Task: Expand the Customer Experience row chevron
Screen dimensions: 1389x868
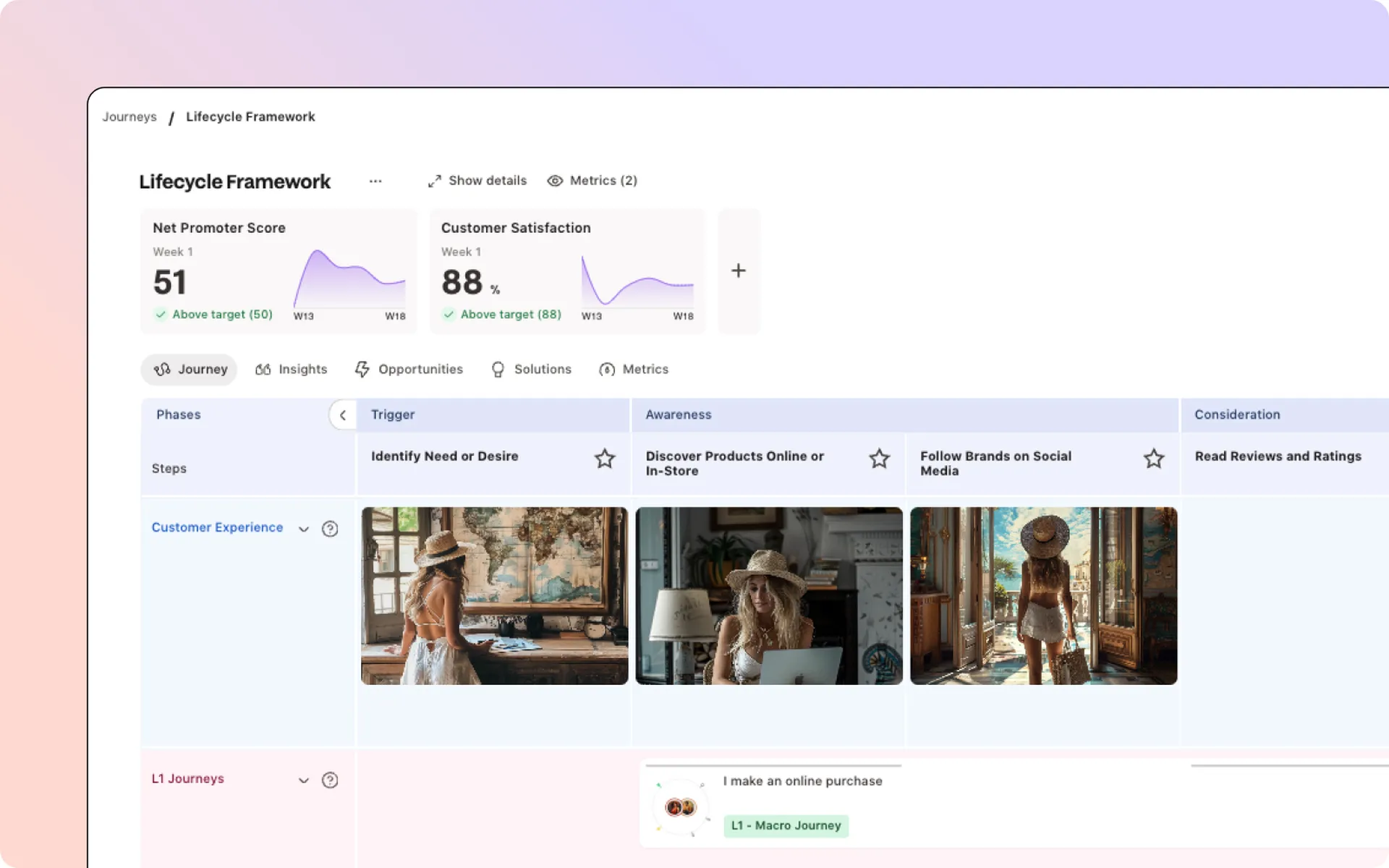Action: tap(304, 529)
